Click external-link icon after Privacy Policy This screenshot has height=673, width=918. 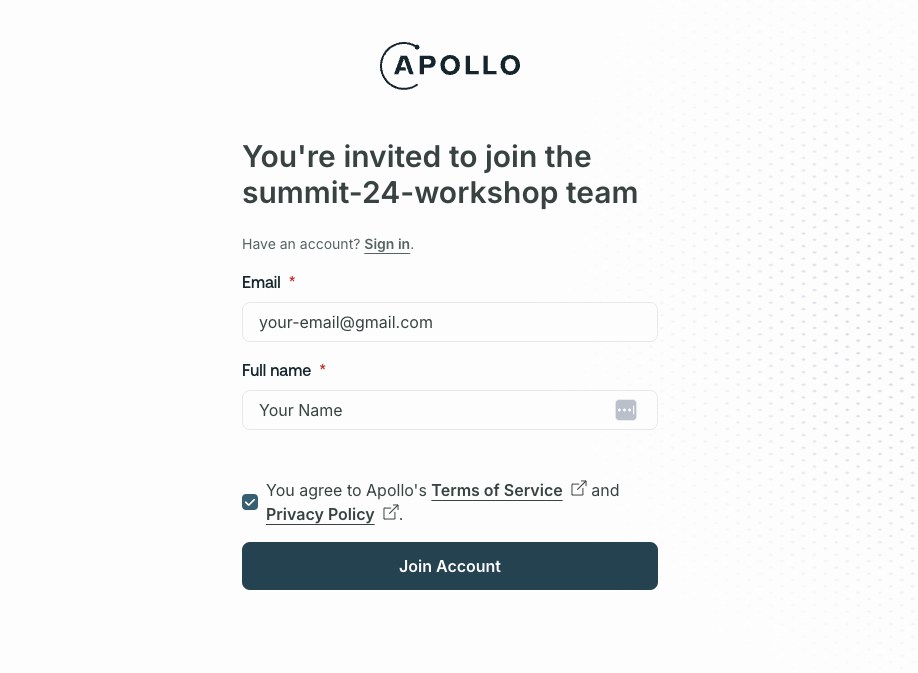391,512
